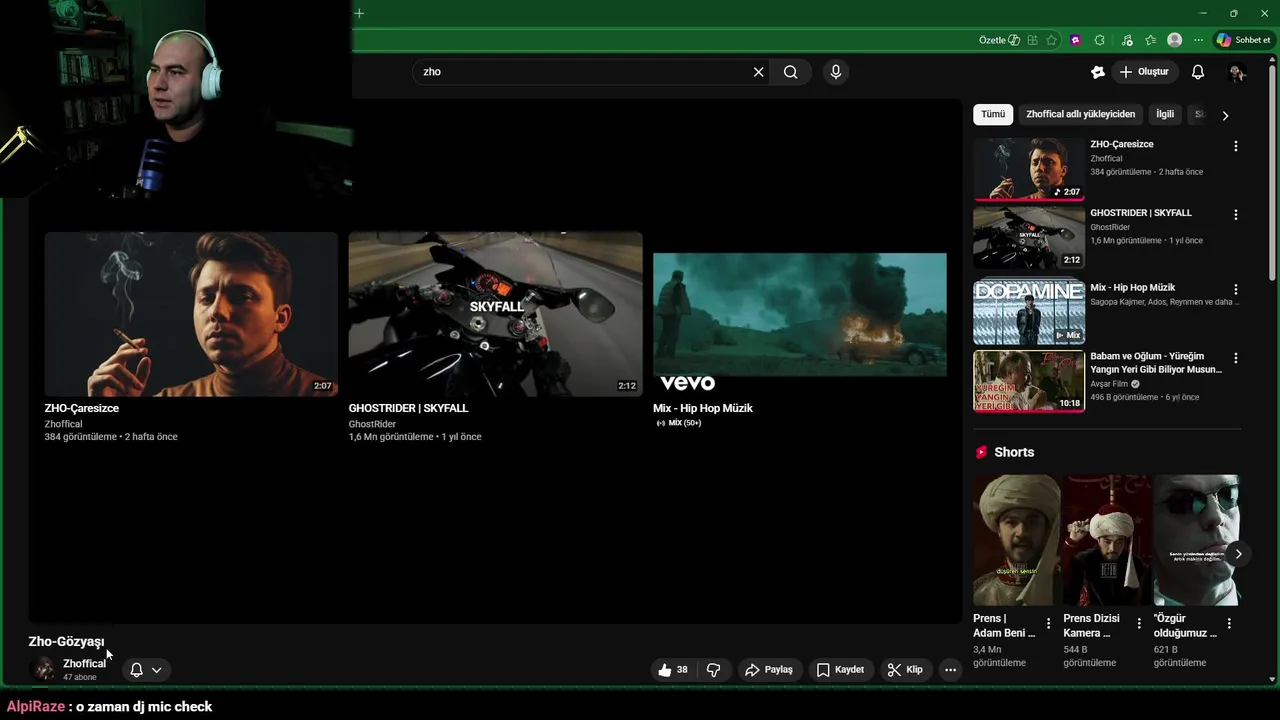Open the DOPAMINE mix thumbnail

coord(1029,312)
